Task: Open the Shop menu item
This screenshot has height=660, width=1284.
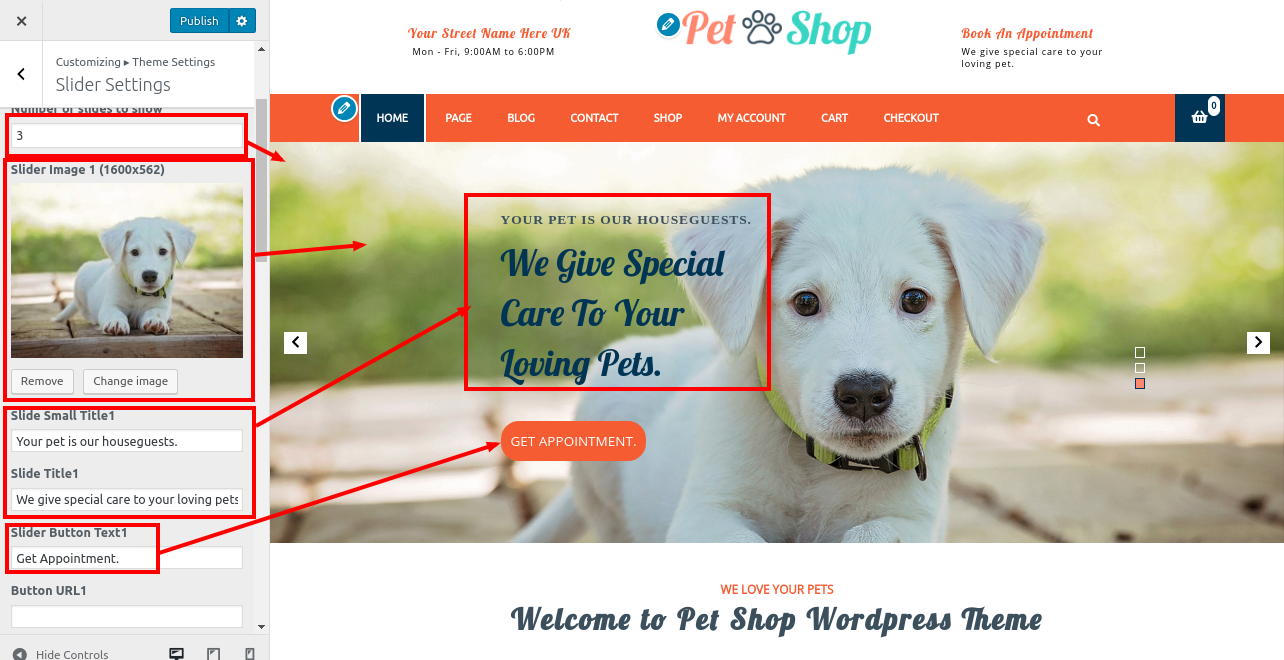Action: point(668,118)
